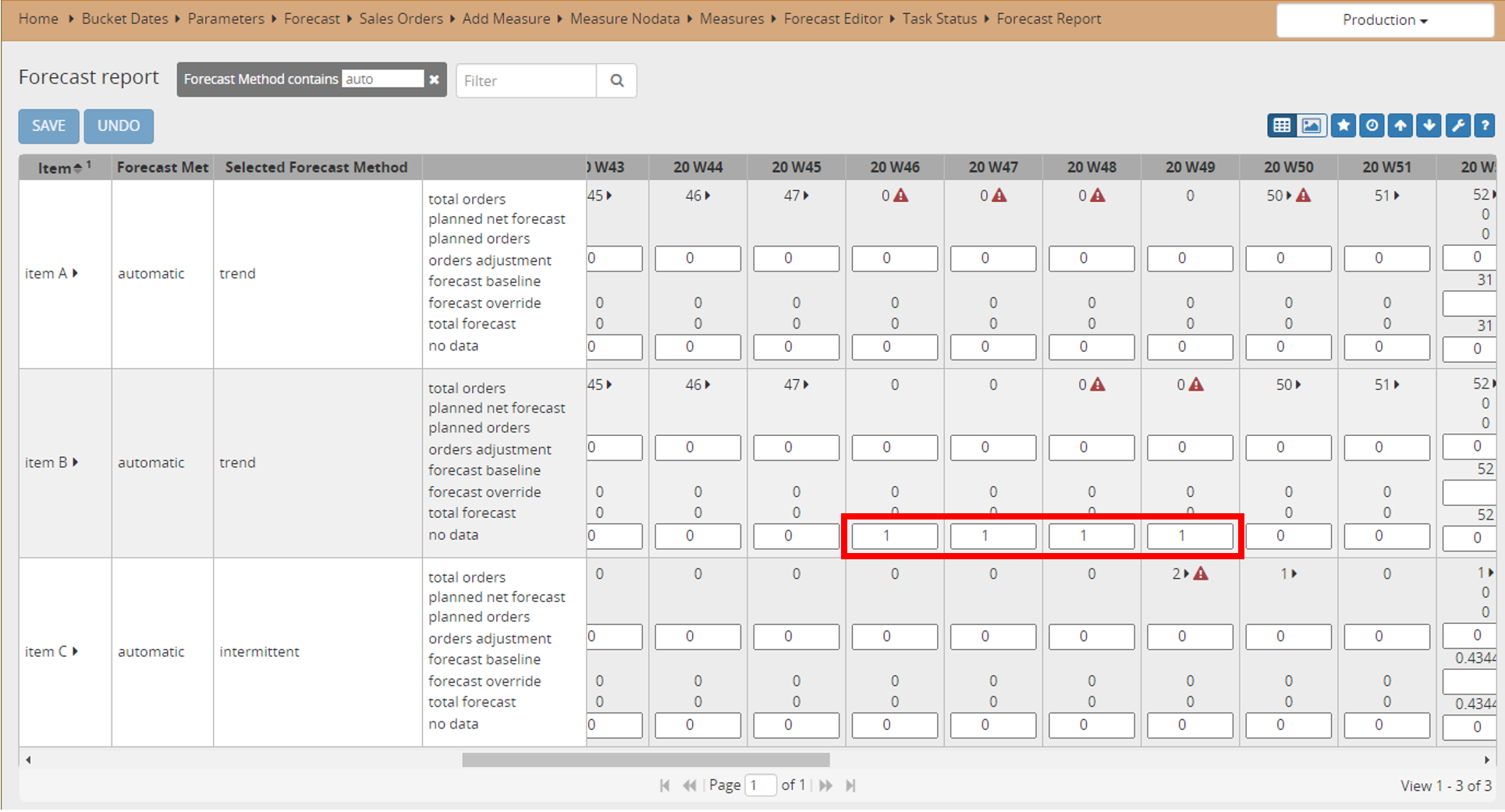The height and width of the screenshot is (812, 1505).
Task: Switch to table display mode
Action: point(1281,126)
